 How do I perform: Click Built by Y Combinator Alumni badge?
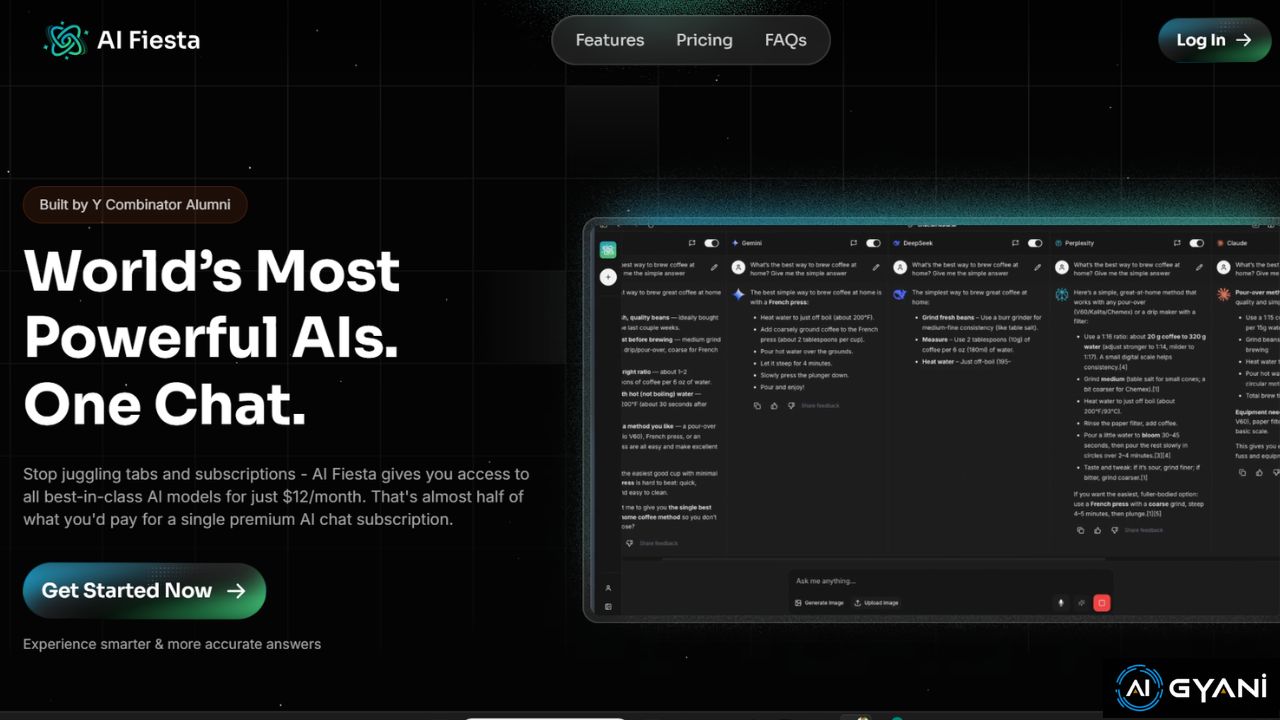135,205
